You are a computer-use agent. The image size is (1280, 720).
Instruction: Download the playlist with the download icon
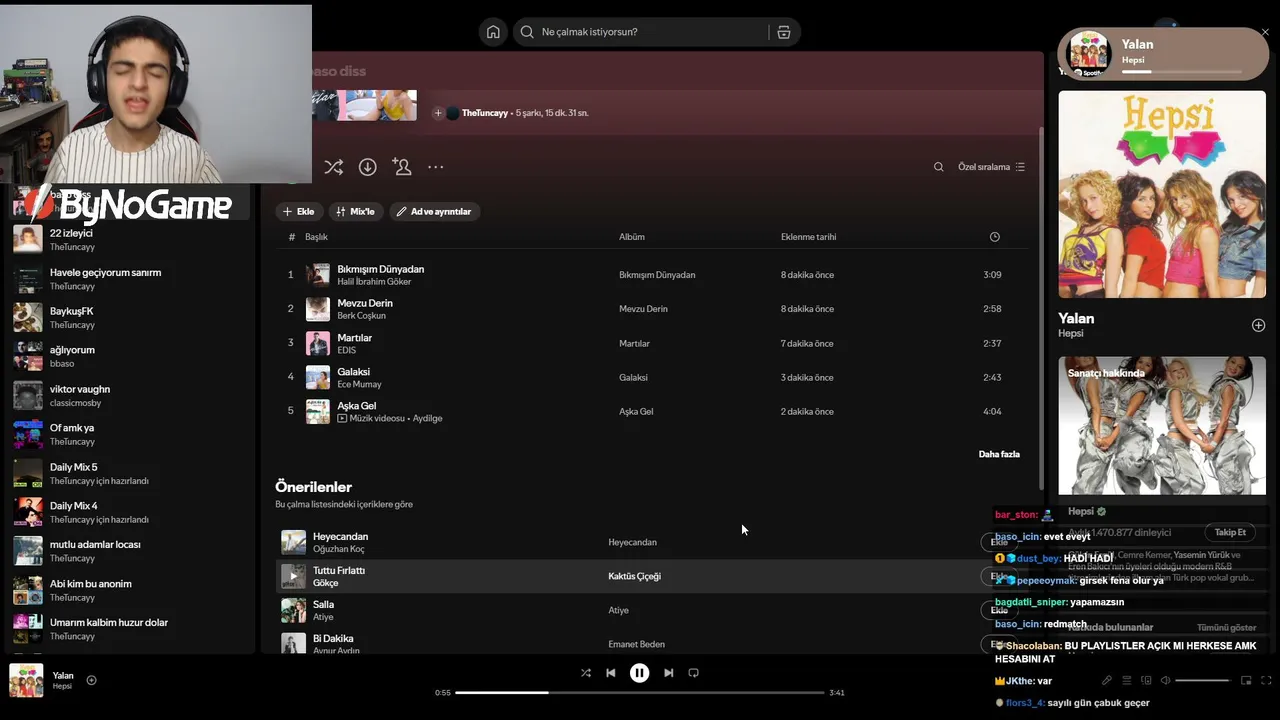click(368, 167)
